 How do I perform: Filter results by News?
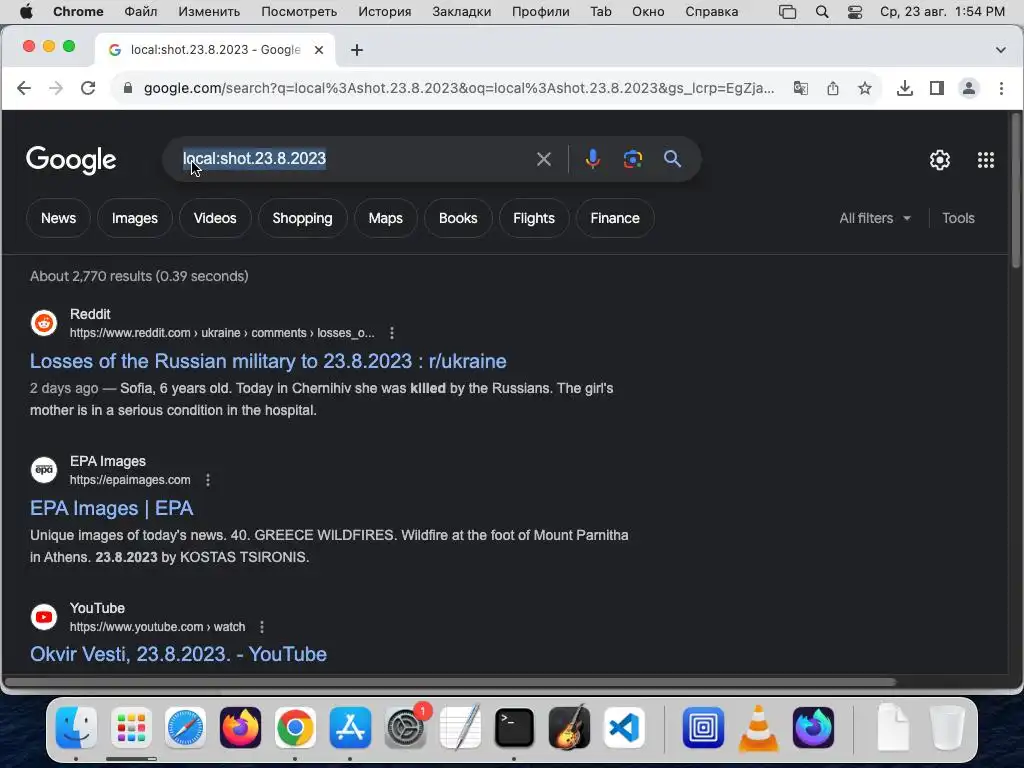58,218
